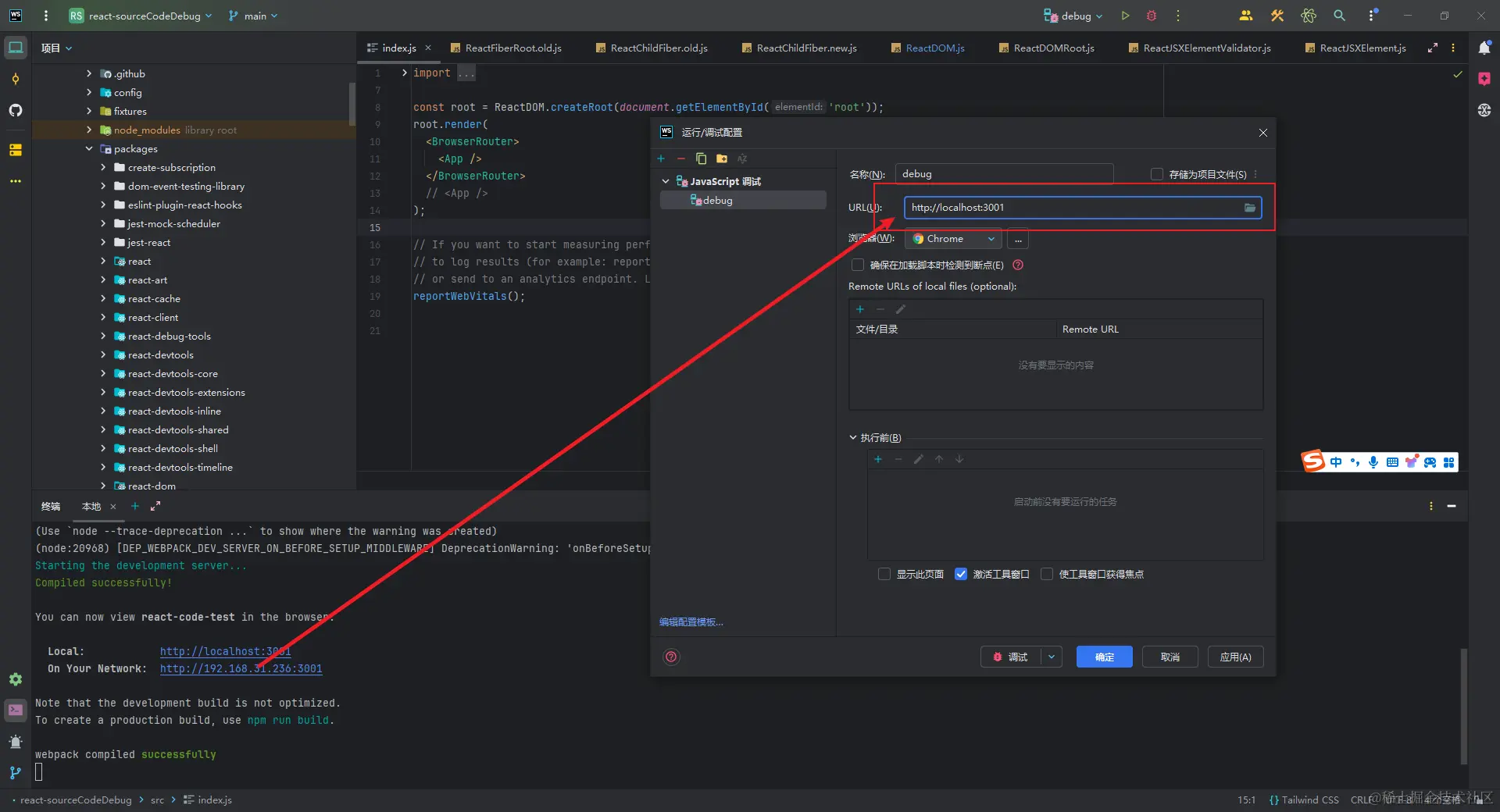Open the Commit tool window icon
The image size is (1500, 812).
tap(16, 79)
